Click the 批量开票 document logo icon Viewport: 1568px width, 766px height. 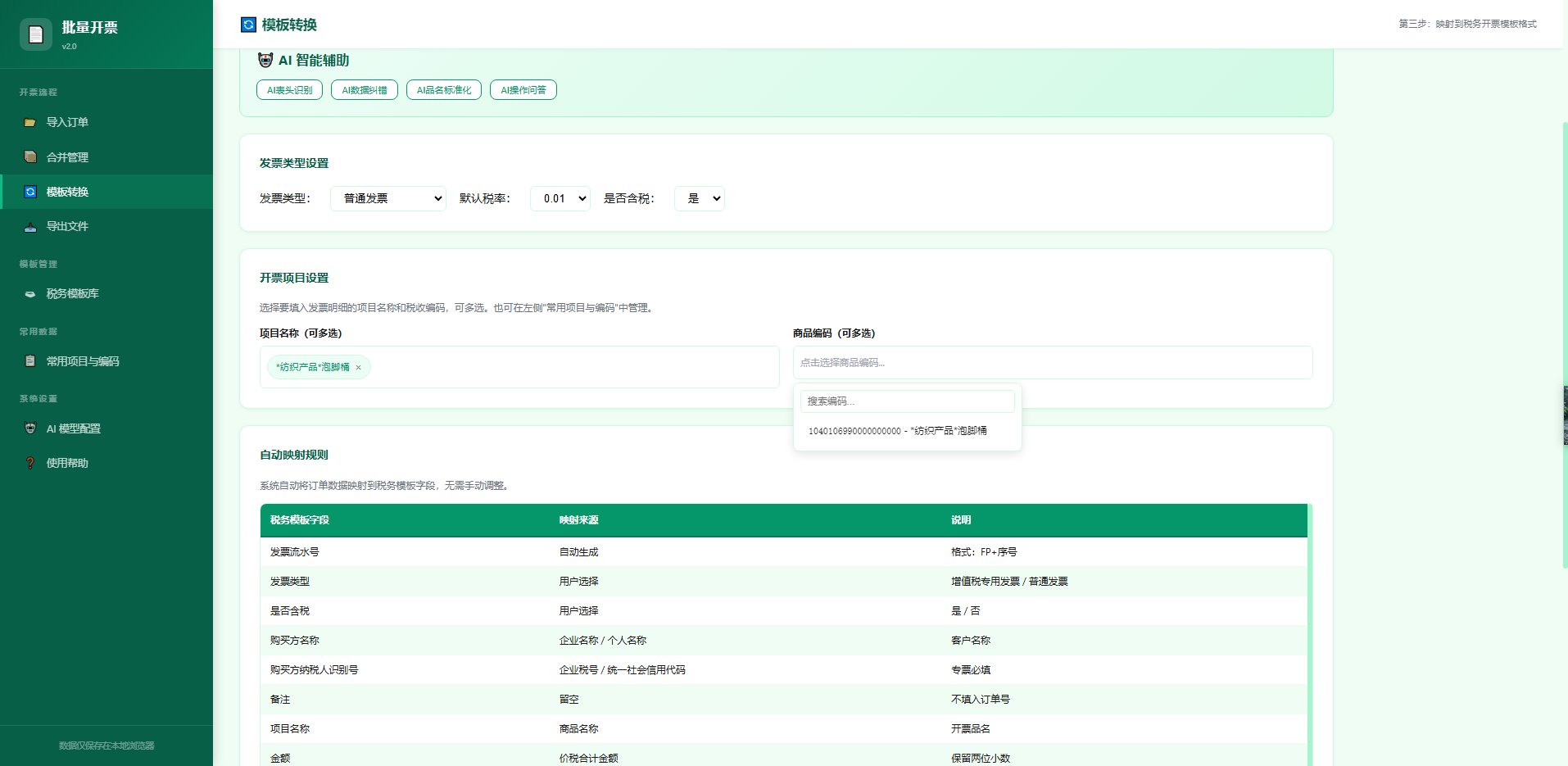(35, 34)
